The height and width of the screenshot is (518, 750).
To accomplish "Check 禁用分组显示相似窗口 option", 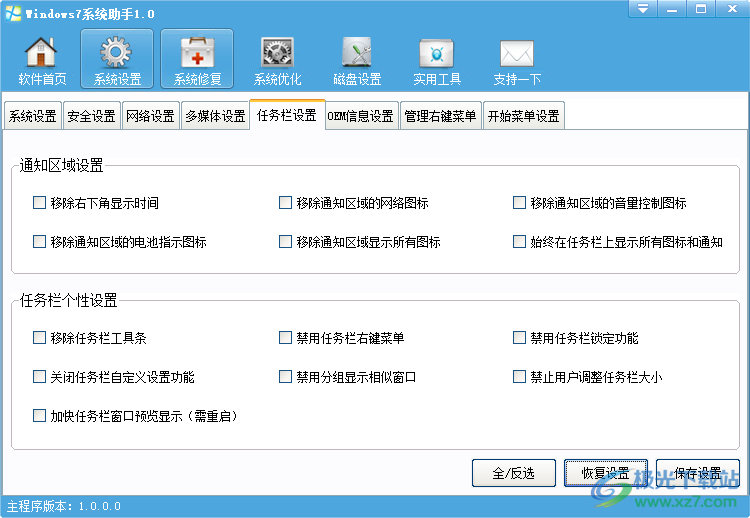I will pos(347,377).
